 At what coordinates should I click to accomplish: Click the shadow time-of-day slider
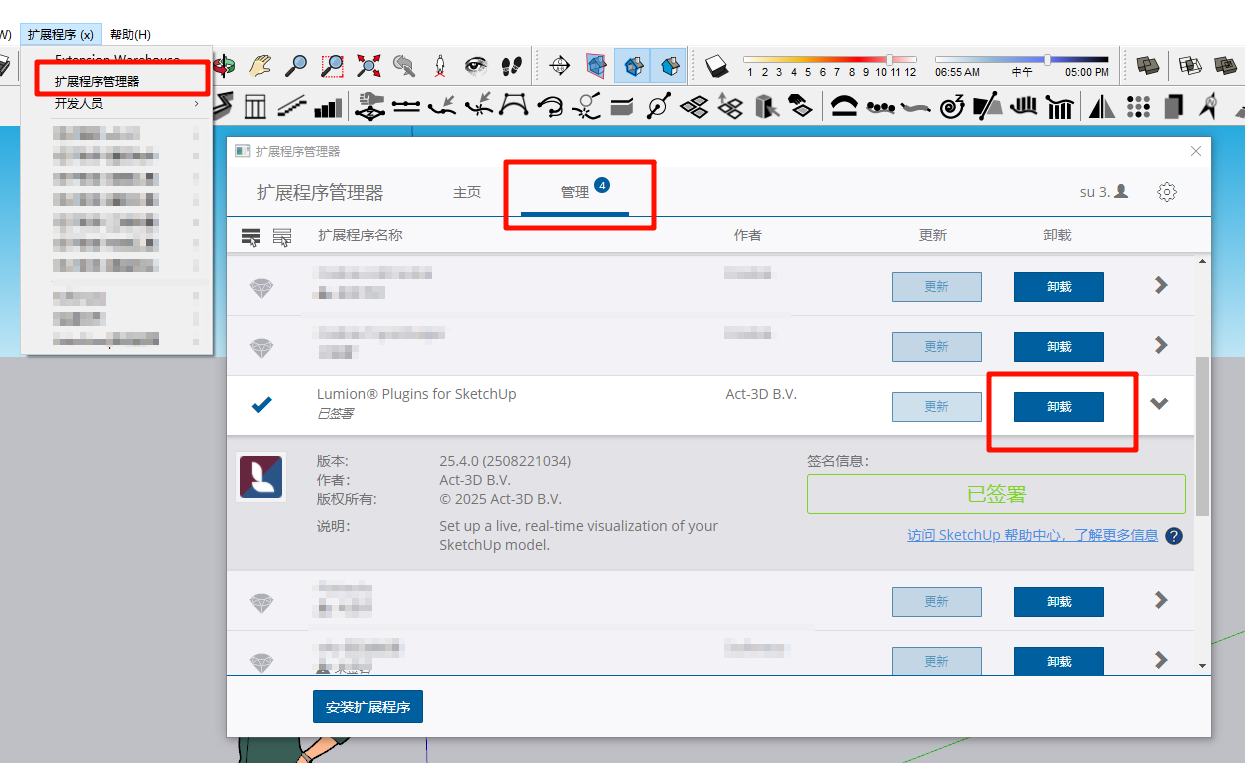1021,60
